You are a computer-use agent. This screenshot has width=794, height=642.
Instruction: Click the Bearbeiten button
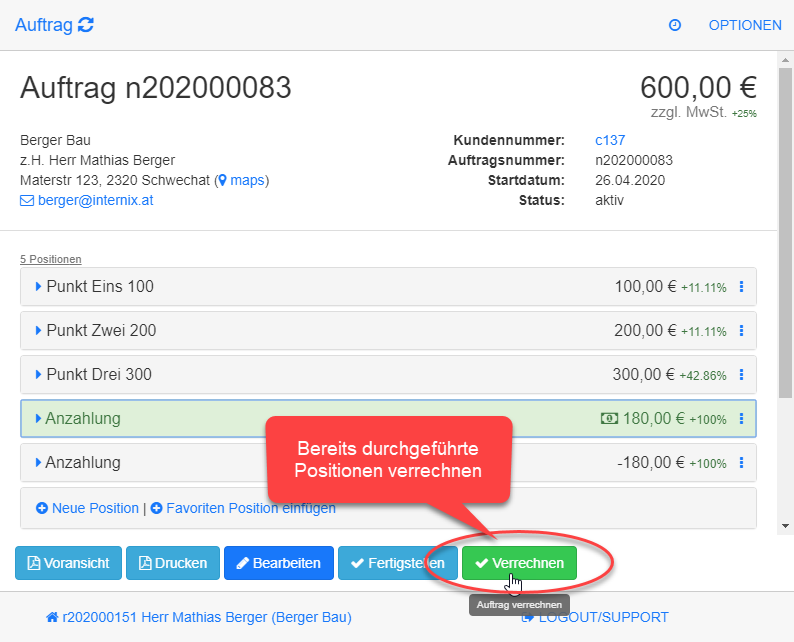(279, 563)
